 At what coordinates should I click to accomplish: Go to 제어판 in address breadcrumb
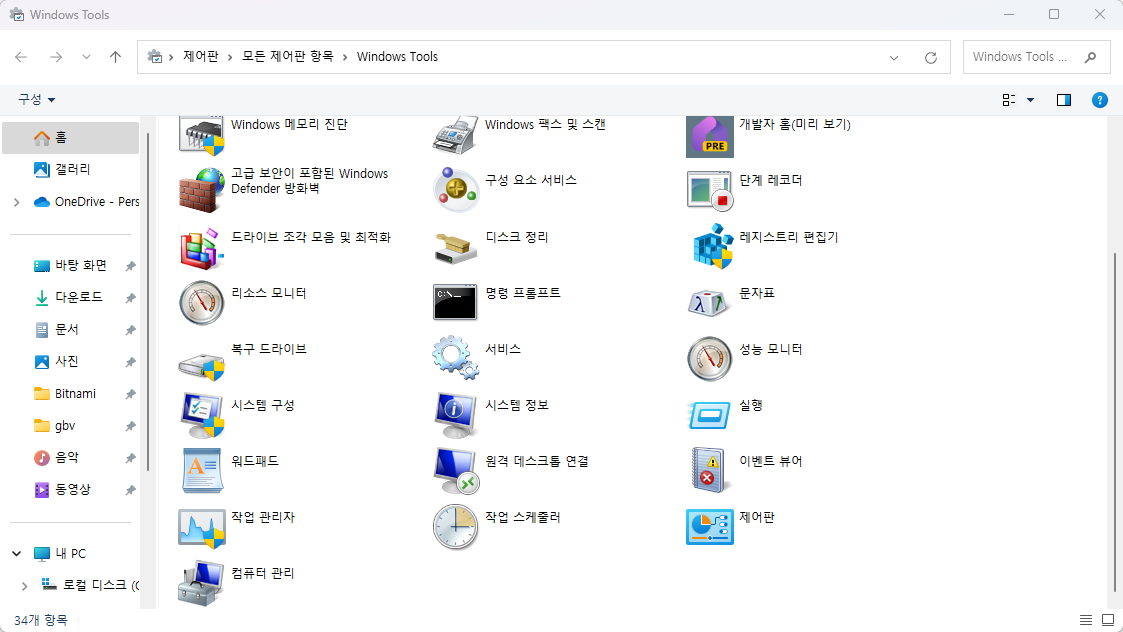201,57
